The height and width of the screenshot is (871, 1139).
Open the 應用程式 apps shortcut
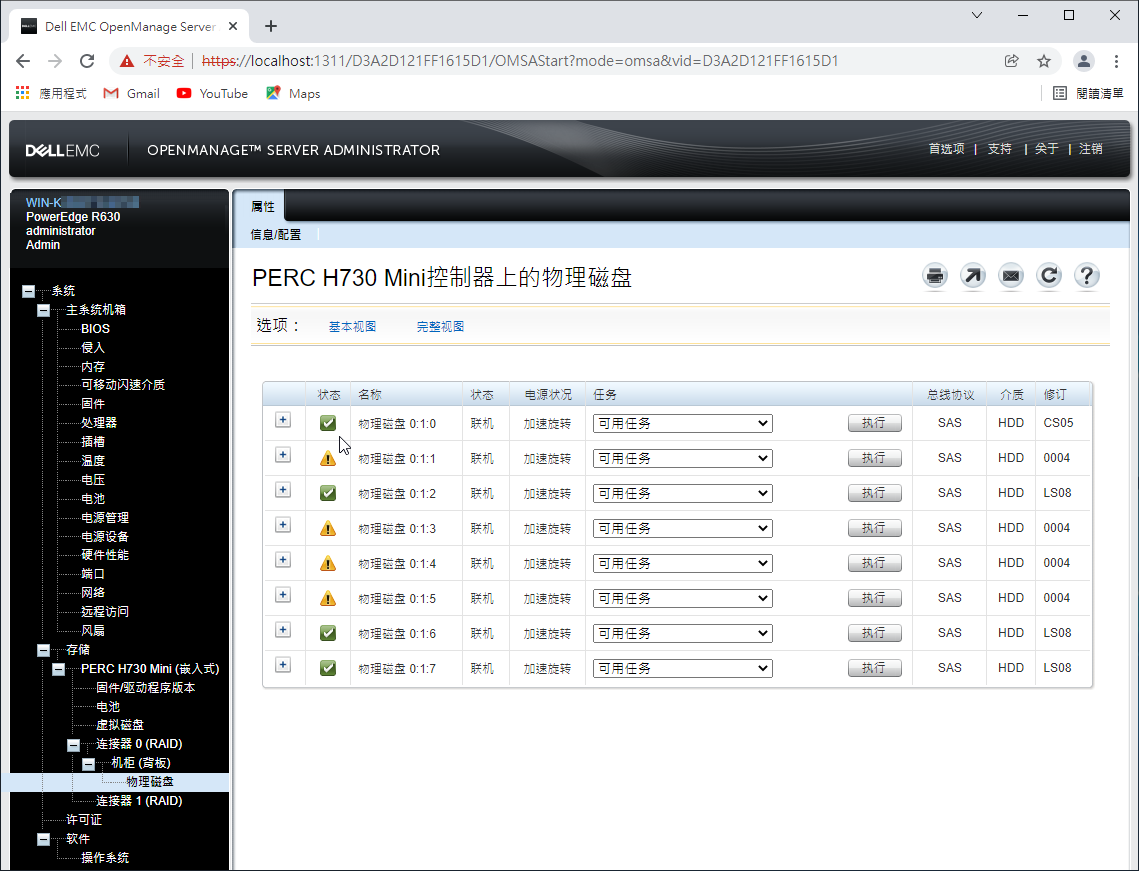click(51, 94)
